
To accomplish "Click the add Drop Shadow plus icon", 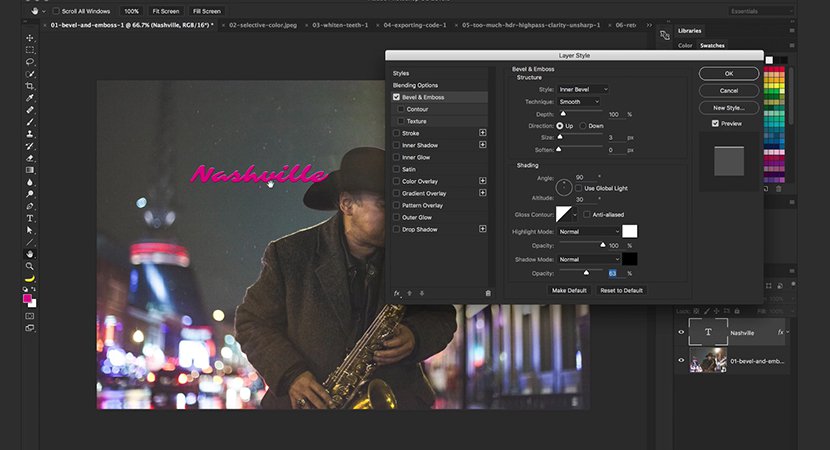I will 483,229.
